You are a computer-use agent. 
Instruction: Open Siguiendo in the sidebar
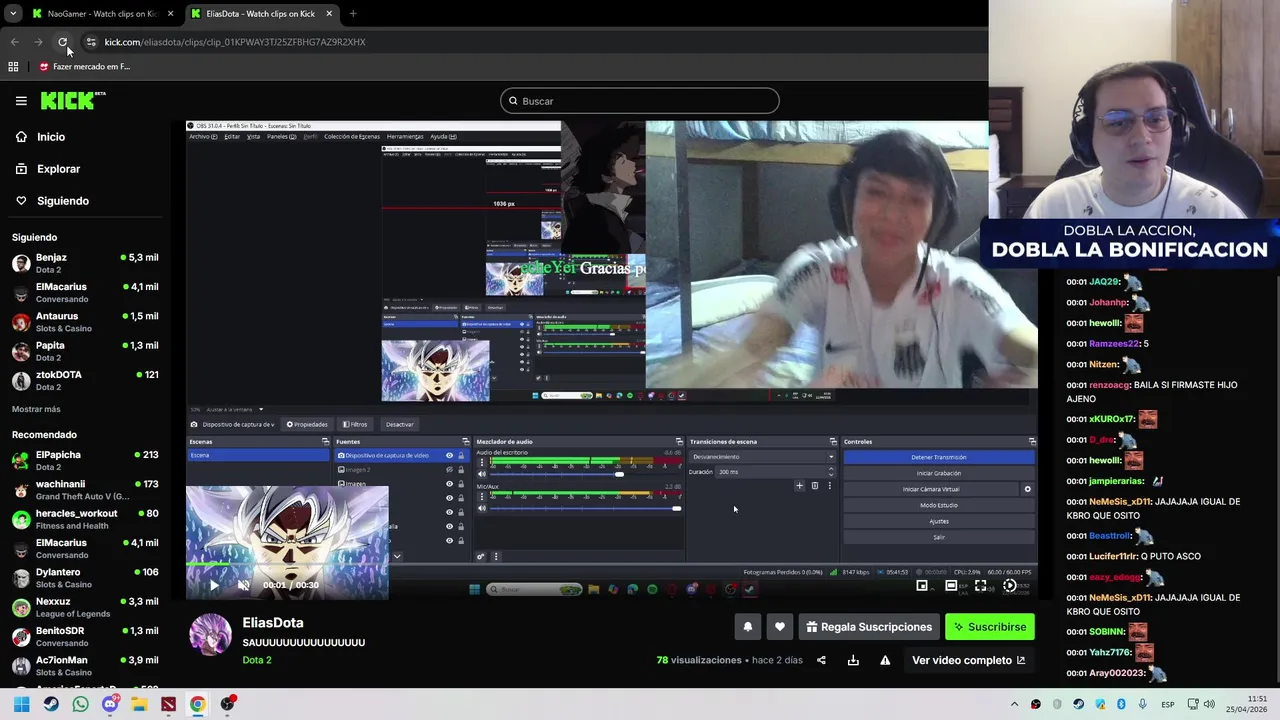tap(63, 201)
